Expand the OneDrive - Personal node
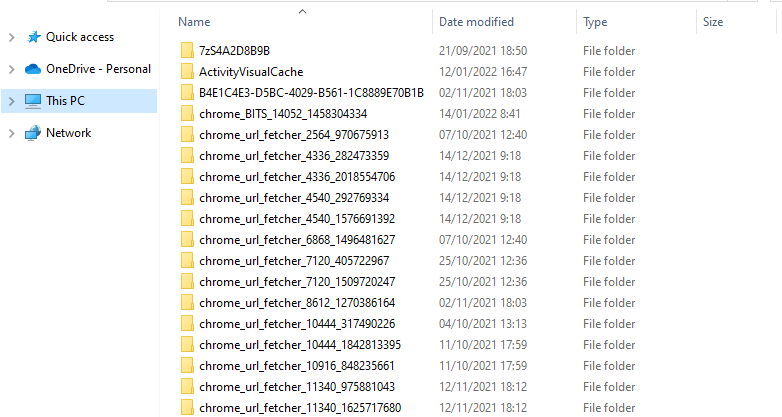The height and width of the screenshot is (417, 782). (11, 69)
